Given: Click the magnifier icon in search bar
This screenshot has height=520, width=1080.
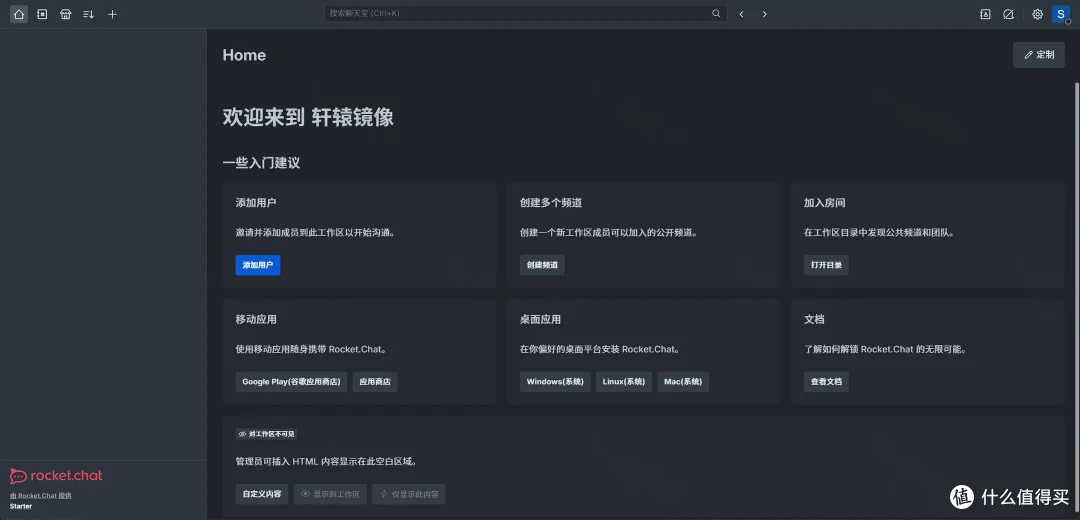Looking at the screenshot, I should [x=716, y=13].
